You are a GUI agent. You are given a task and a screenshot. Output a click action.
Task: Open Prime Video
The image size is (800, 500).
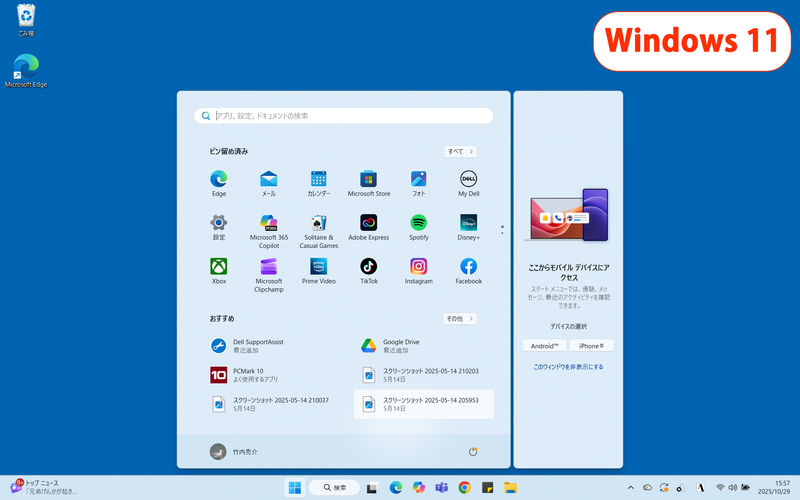[318, 271]
